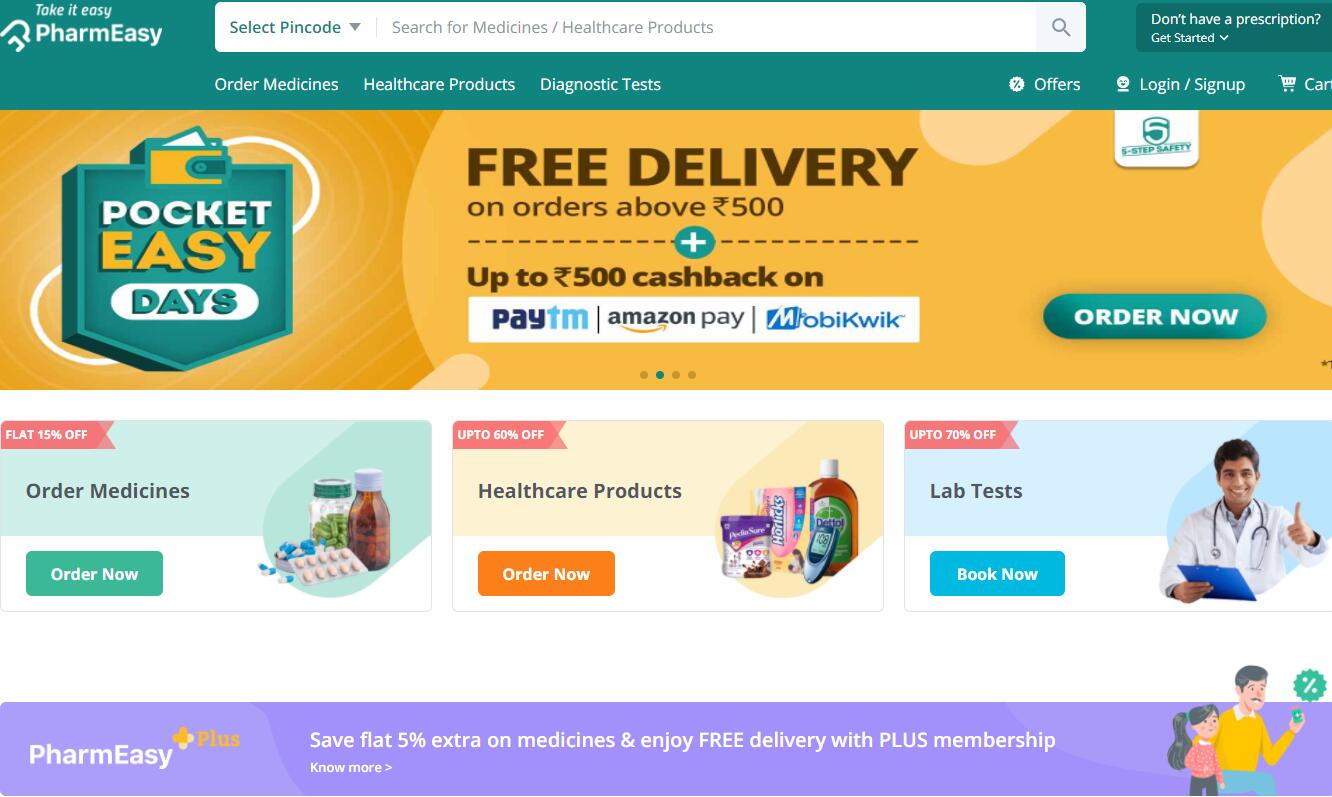Open the Diagnostic Tests menu item
This screenshot has width=1332, height=797.
600,84
